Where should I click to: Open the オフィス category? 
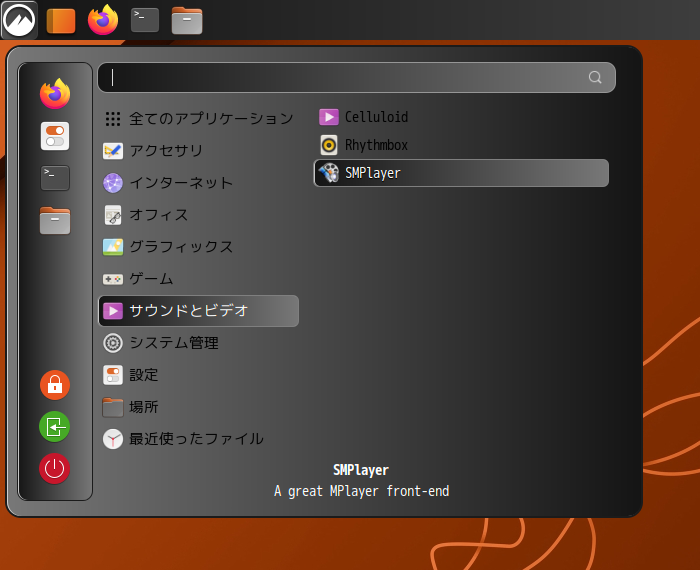(199, 215)
